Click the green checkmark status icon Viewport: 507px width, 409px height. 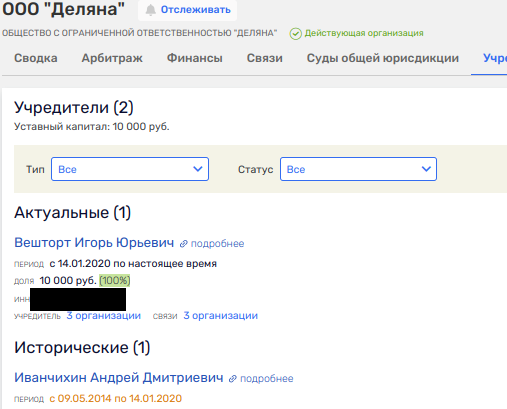click(295, 34)
